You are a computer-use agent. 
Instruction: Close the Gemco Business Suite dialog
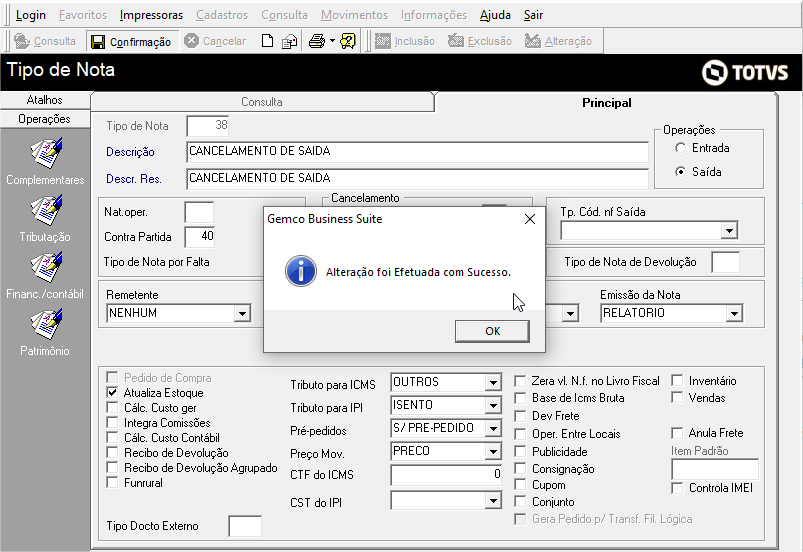tap(530, 219)
